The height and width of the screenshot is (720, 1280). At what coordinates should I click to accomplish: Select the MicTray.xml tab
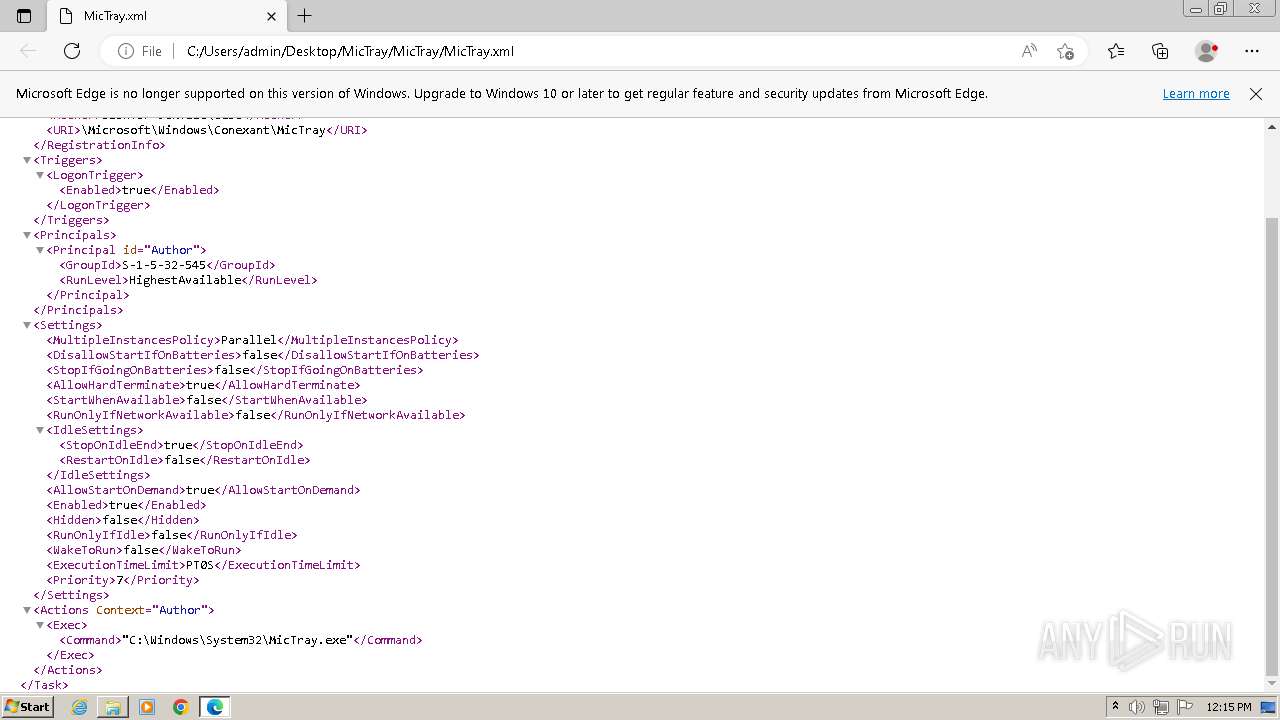click(166, 16)
